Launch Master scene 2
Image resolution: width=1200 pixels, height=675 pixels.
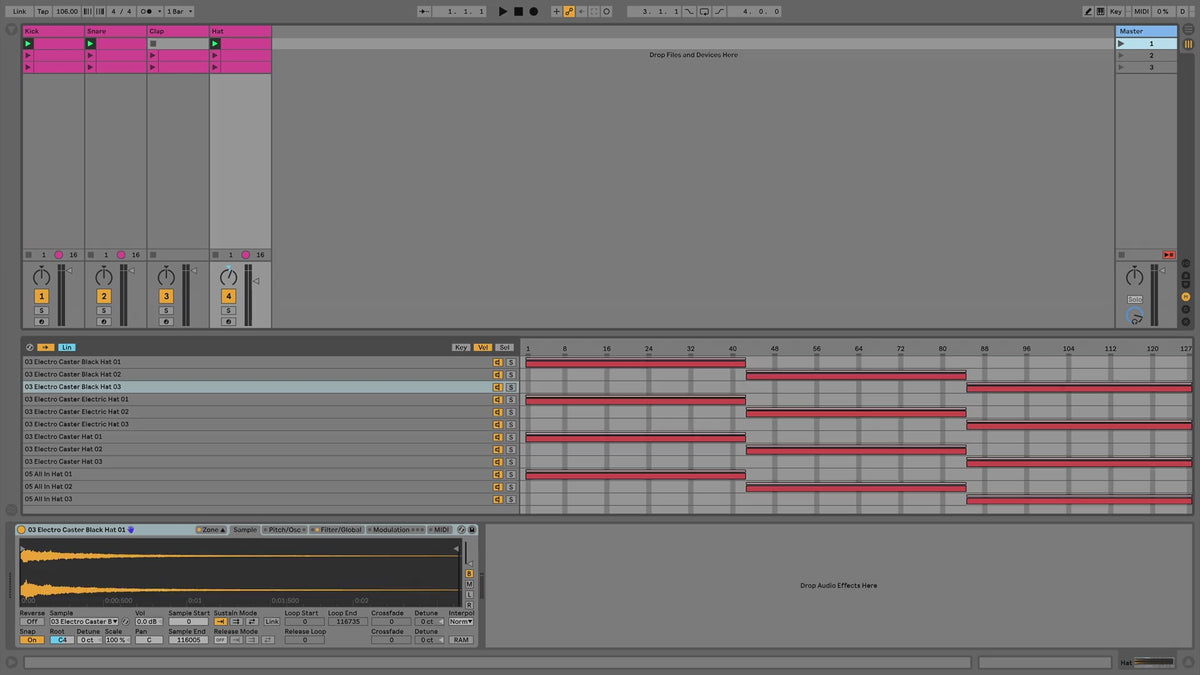pyautogui.click(x=1121, y=56)
